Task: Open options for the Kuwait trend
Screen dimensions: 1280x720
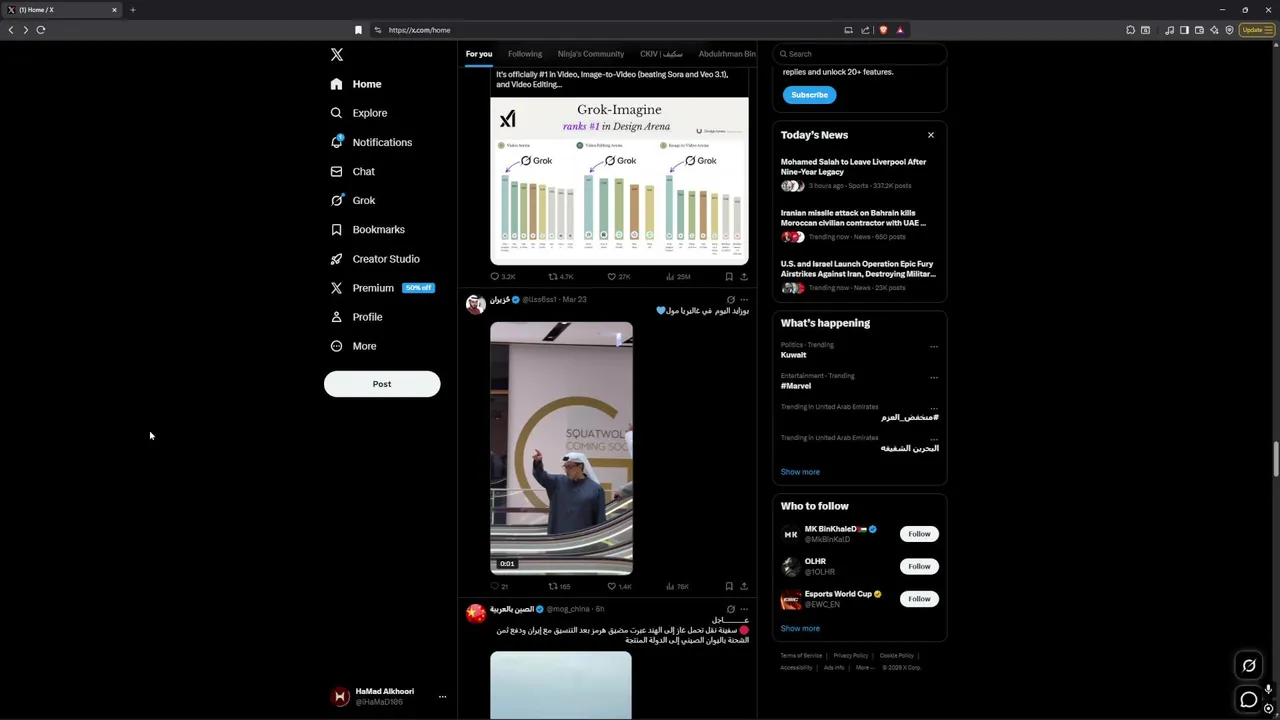Action: coord(934,346)
